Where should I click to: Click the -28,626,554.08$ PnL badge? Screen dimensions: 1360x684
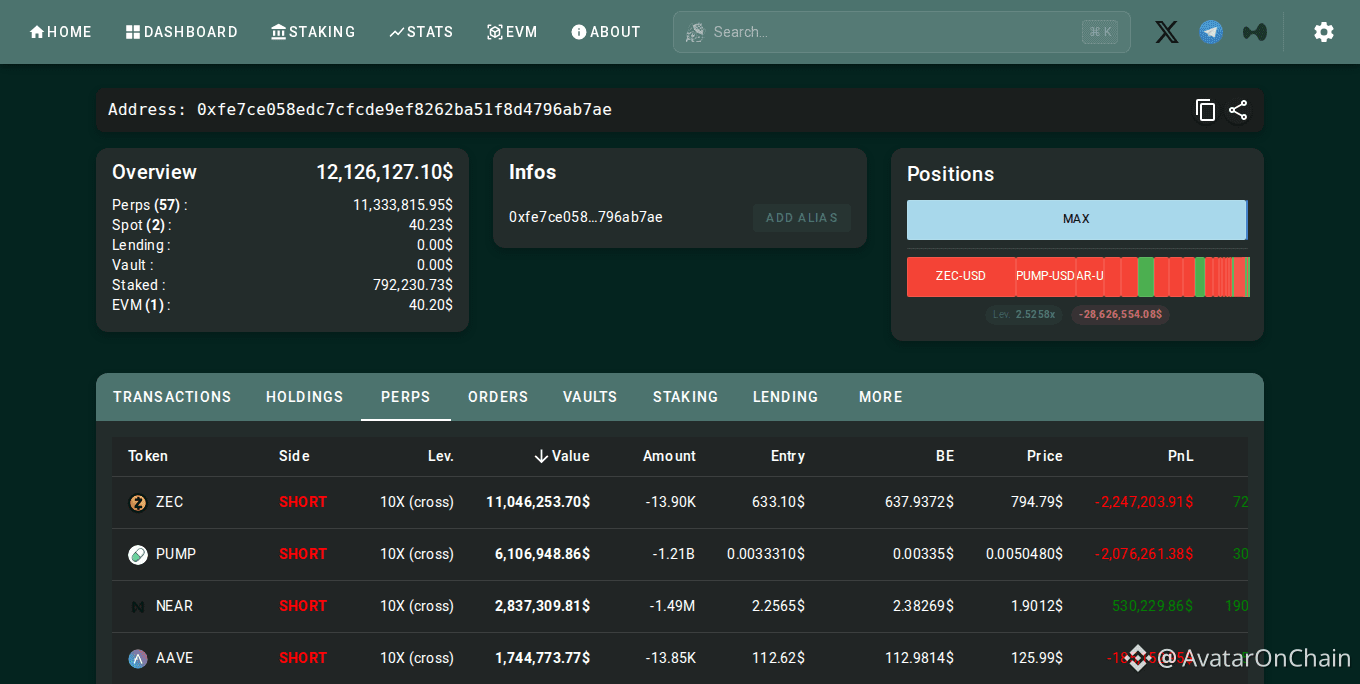tap(1120, 314)
